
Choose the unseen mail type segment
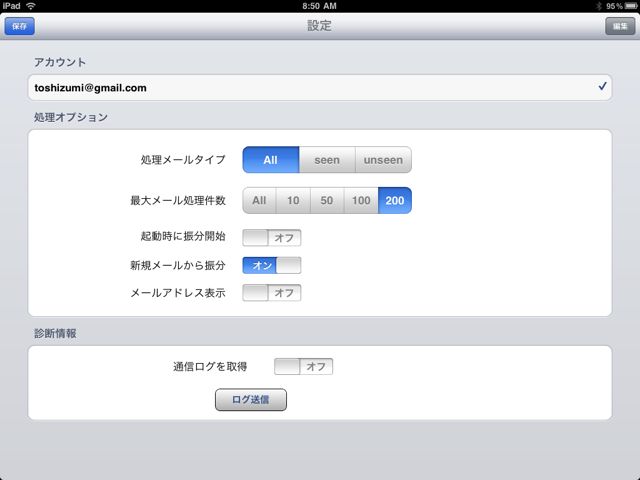[x=383, y=160]
